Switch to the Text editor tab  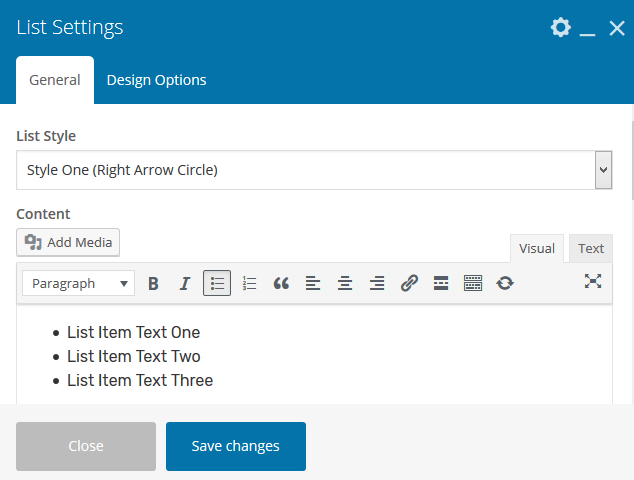point(591,249)
